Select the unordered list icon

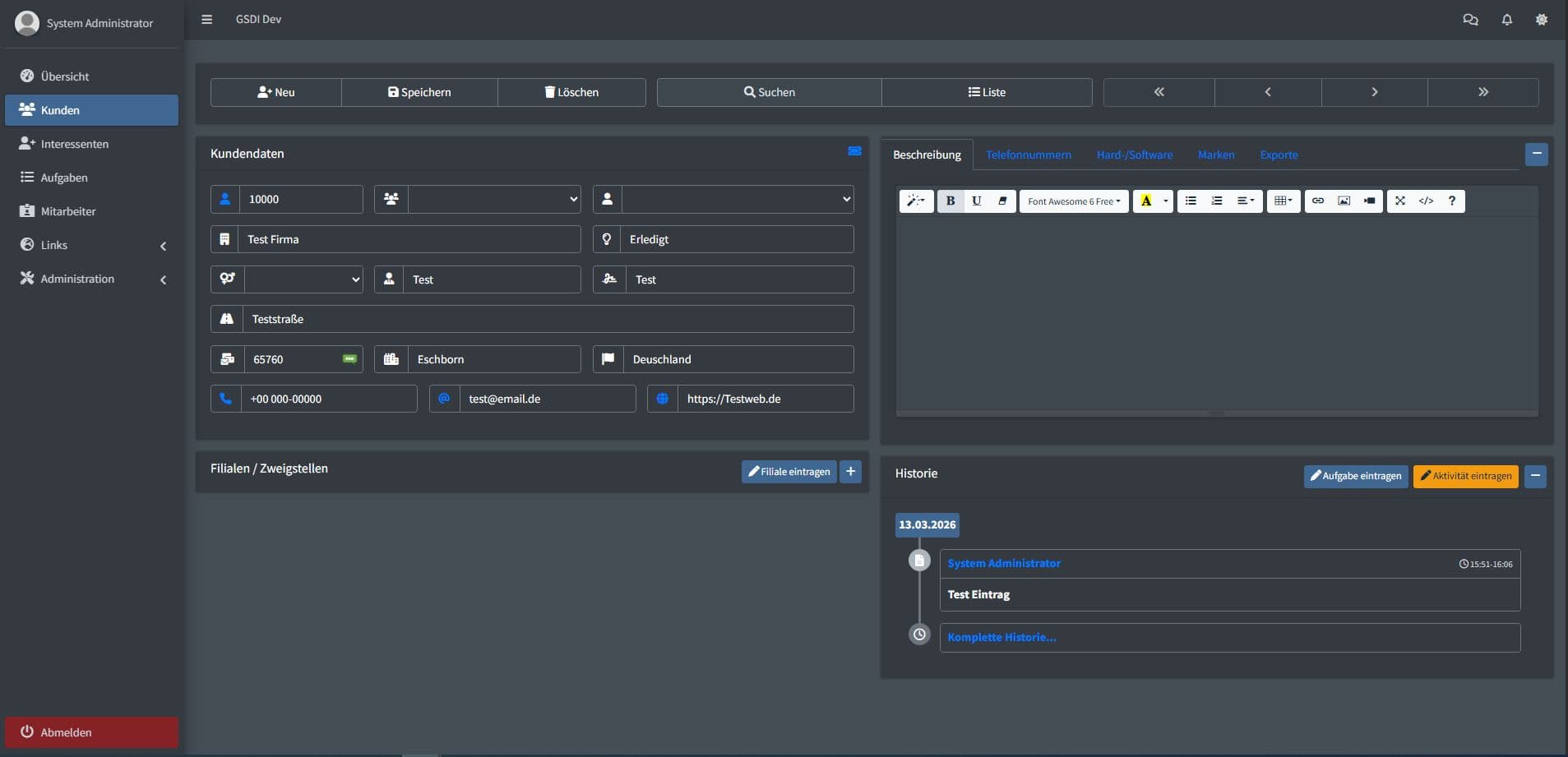click(1191, 201)
